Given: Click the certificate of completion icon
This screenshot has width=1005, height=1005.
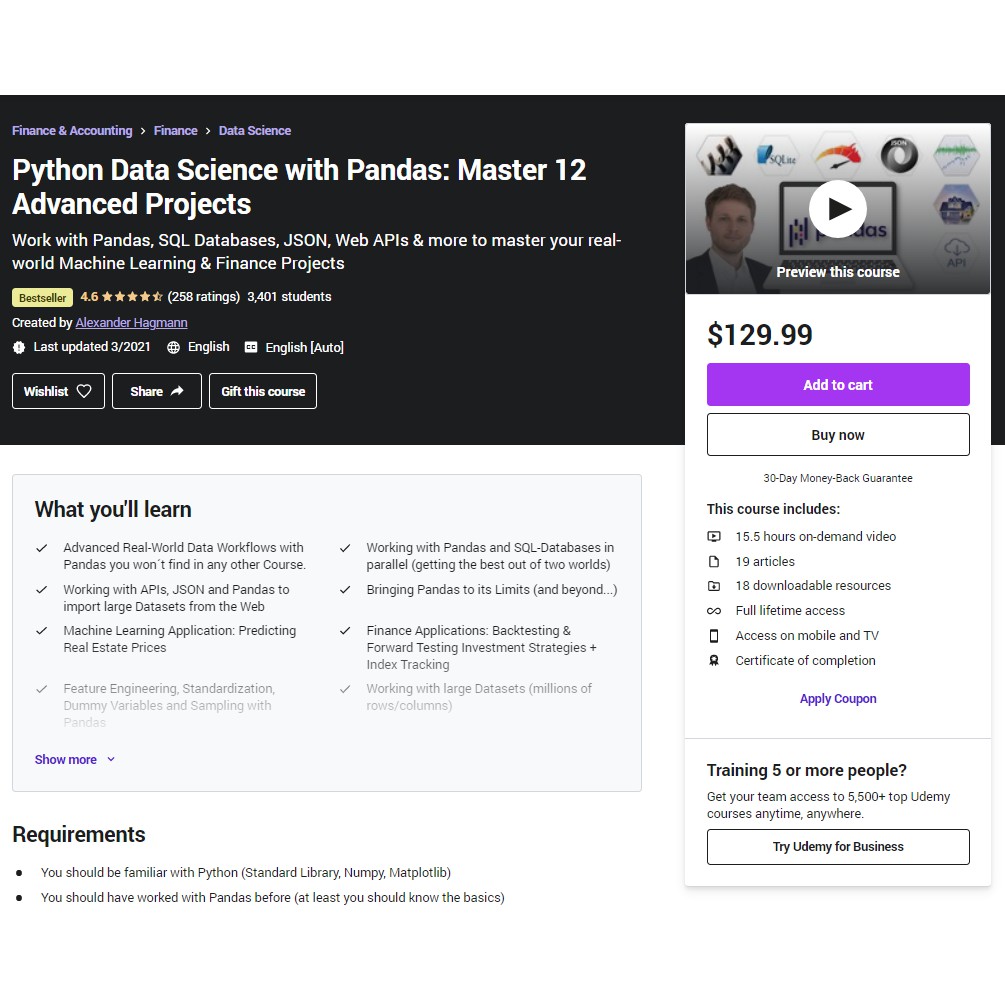Looking at the screenshot, I should [714, 661].
